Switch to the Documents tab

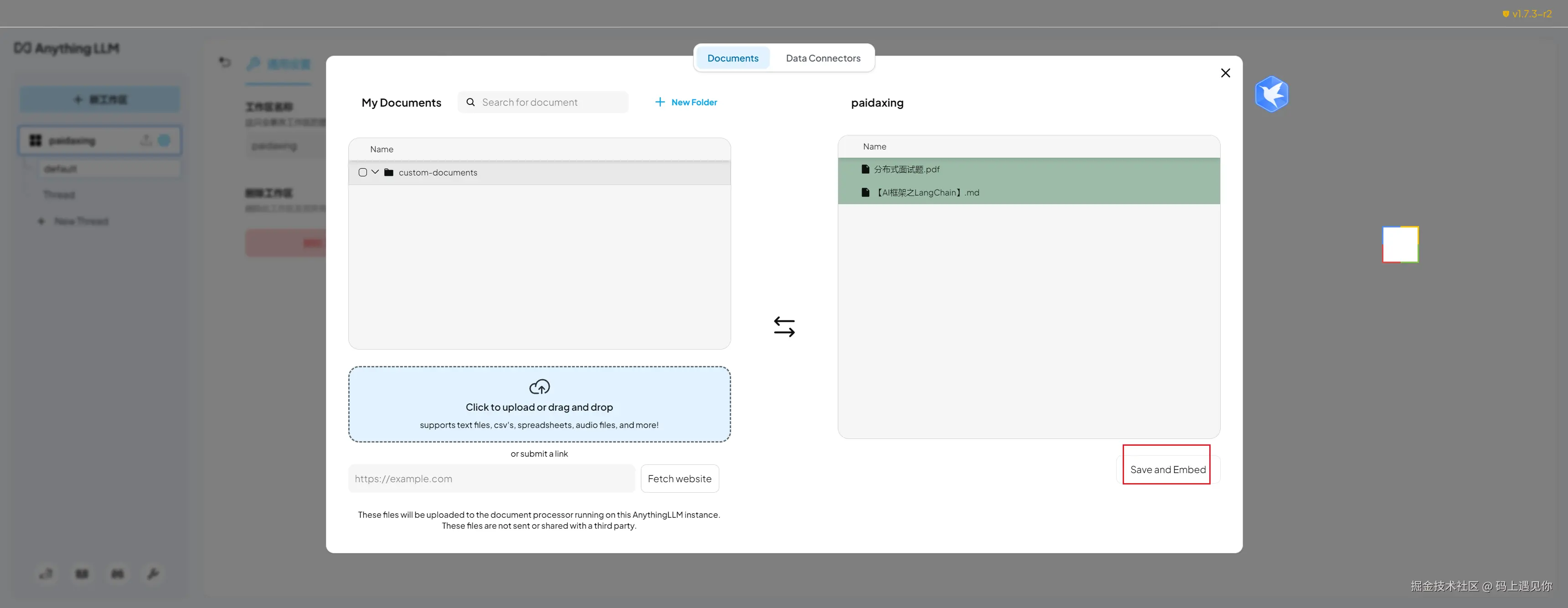click(x=732, y=58)
